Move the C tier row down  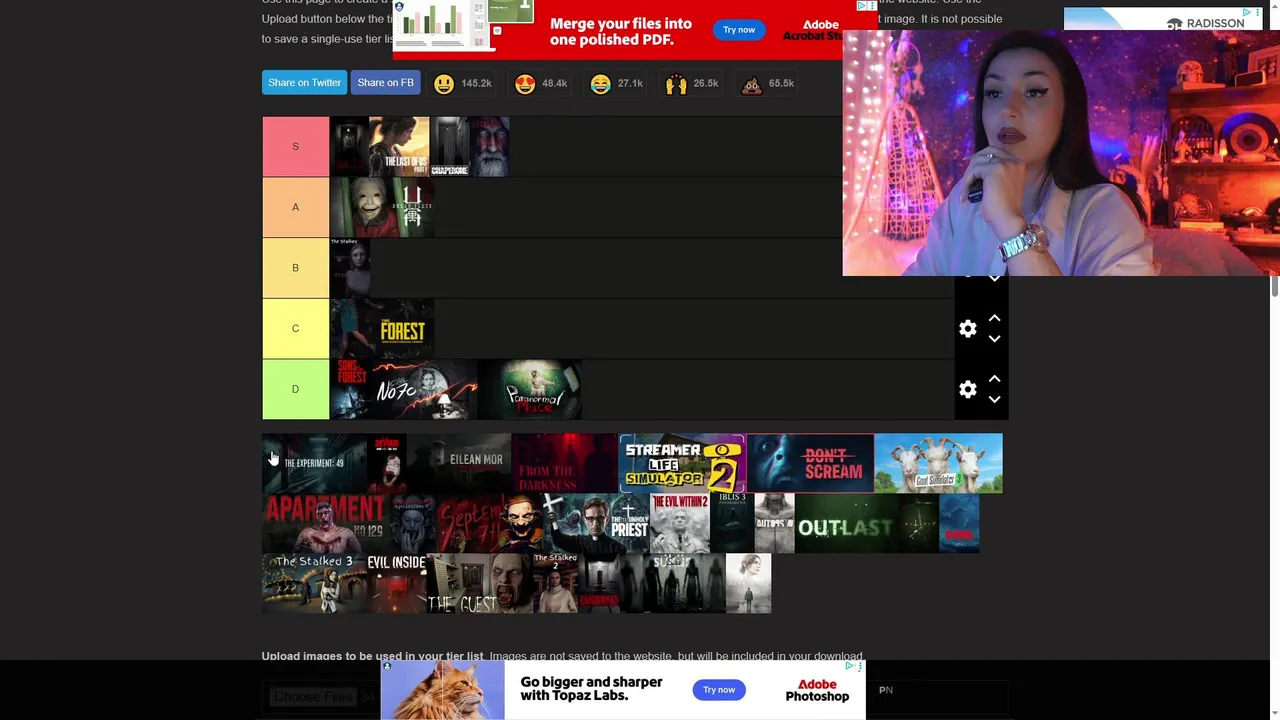tap(994, 339)
